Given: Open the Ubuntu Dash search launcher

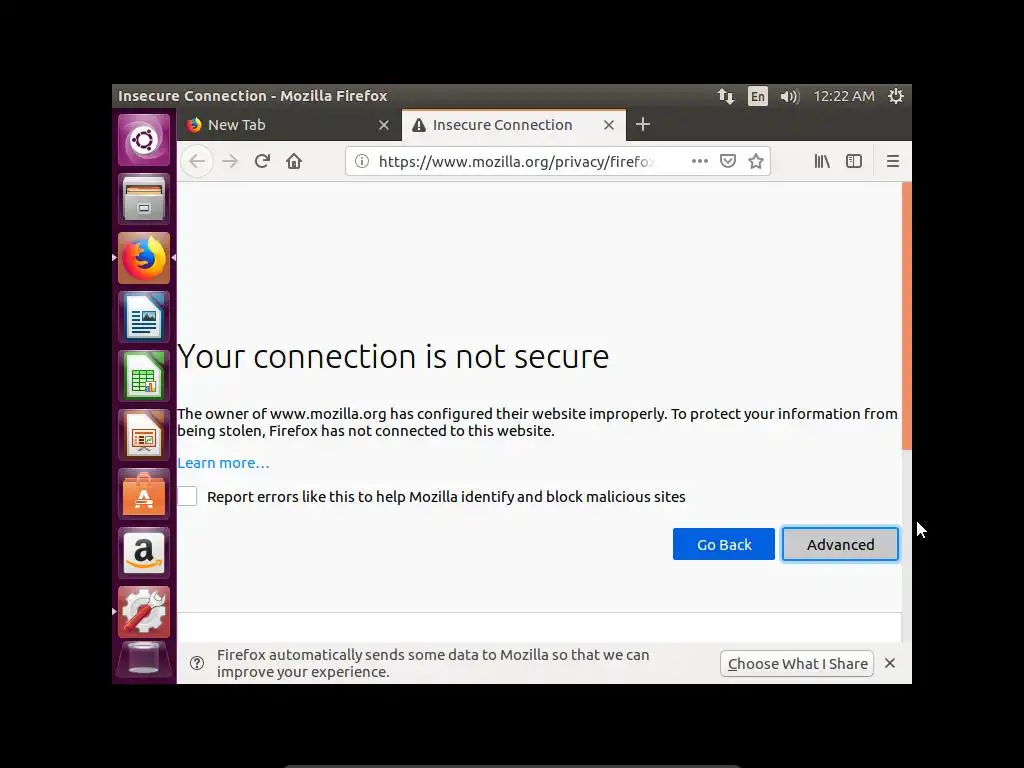Looking at the screenshot, I should 144,140.
